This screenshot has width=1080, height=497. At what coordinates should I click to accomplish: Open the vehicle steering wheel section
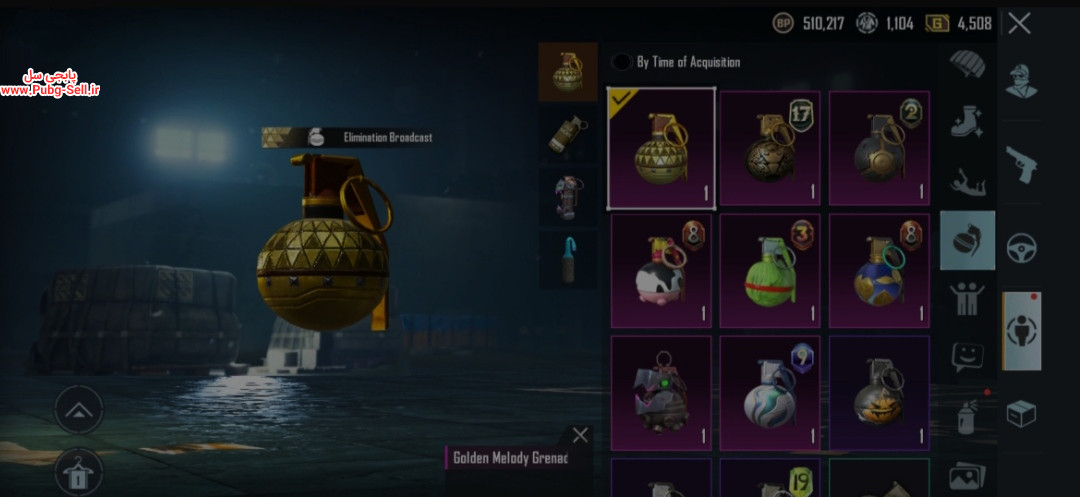1021,248
